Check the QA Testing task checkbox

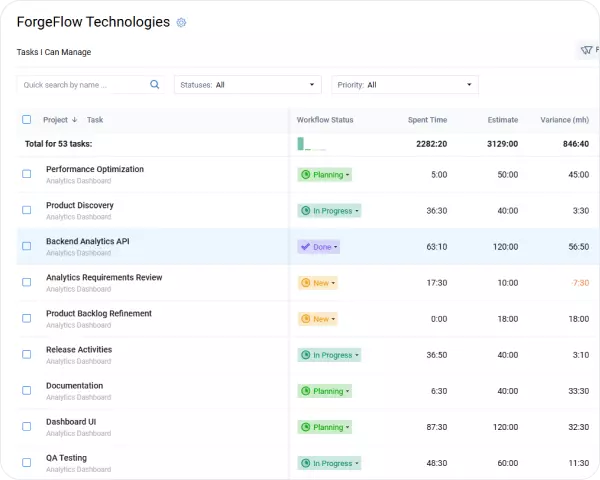point(26,462)
